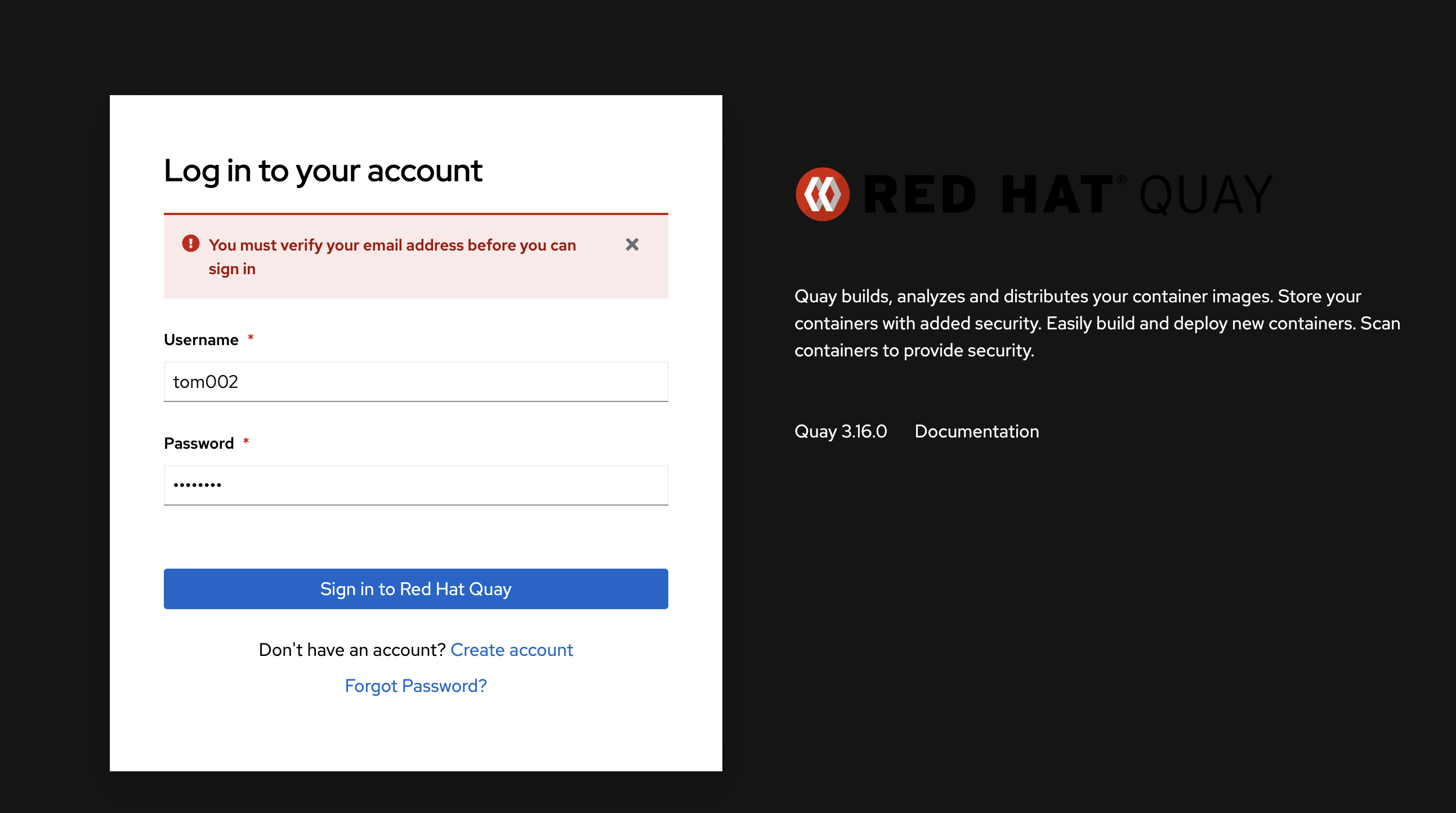Image resolution: width=1456 pixels, height=813 pixels.
Task: Click the Quay description paragraph
Action: click(1097, 323)
